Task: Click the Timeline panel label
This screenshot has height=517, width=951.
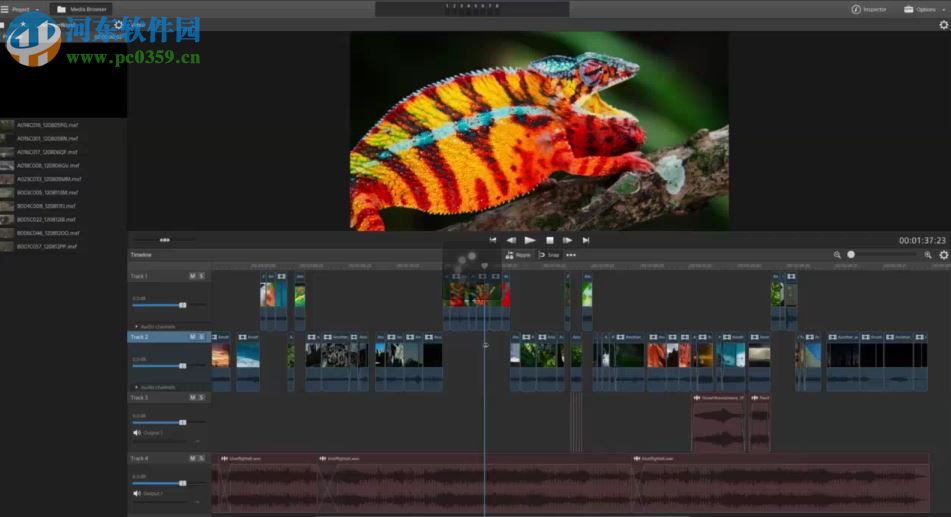Action: tap(141, 255)
